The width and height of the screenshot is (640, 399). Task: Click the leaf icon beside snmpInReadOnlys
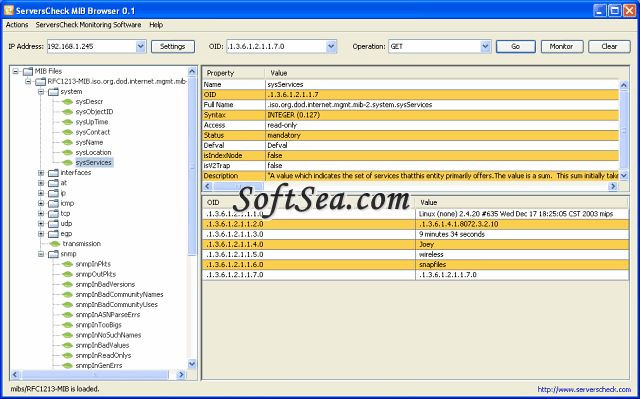pyautogui.click(x=67, y=356)
